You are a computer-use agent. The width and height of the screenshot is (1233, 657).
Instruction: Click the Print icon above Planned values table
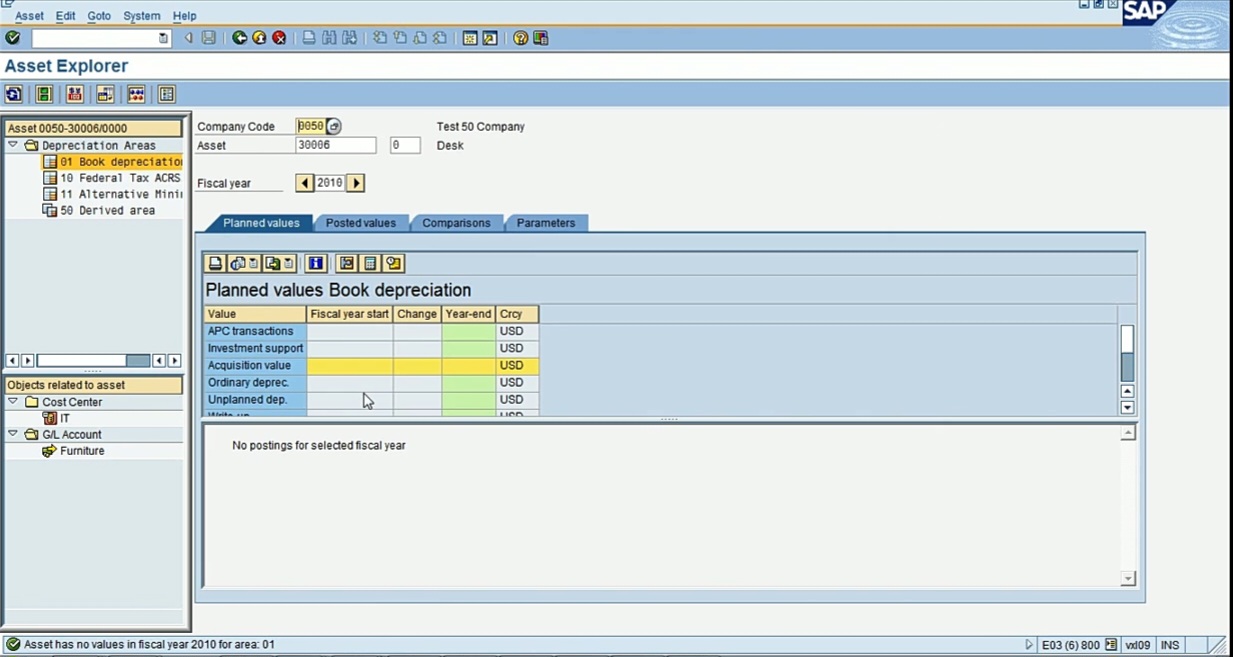(215, 263)
